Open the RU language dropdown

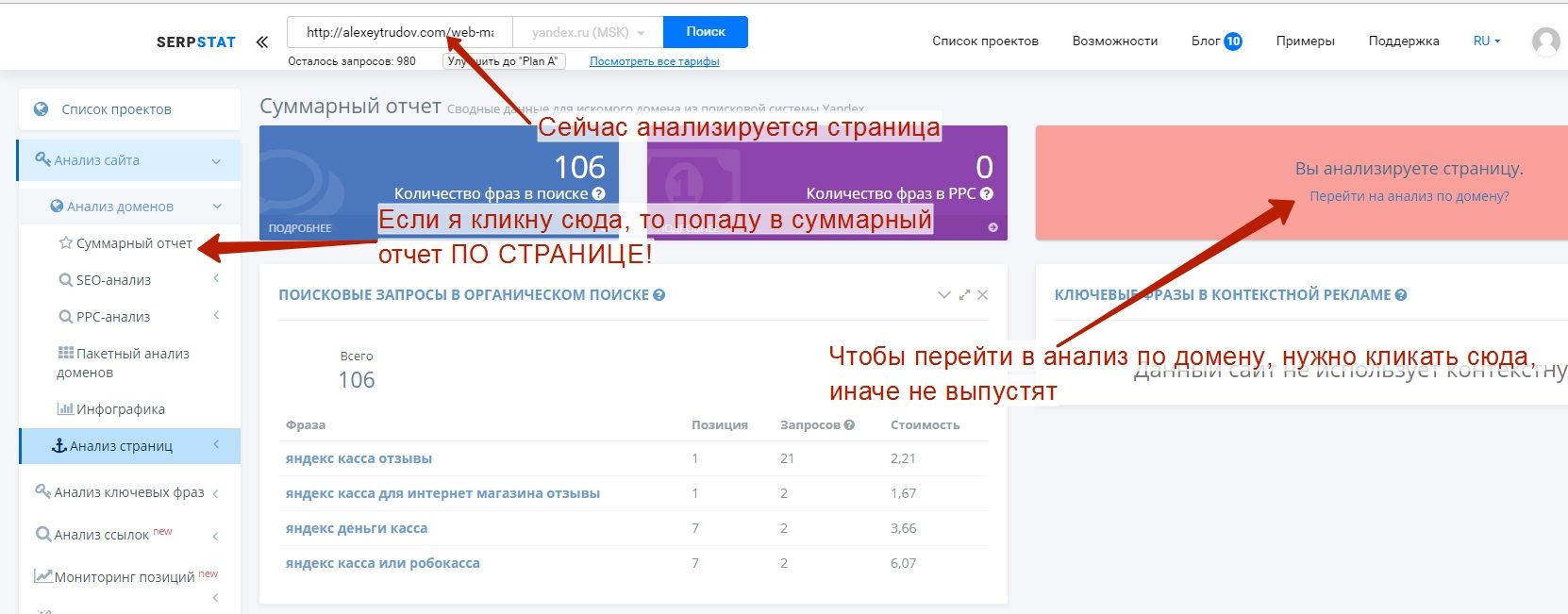click(1487, 41)
